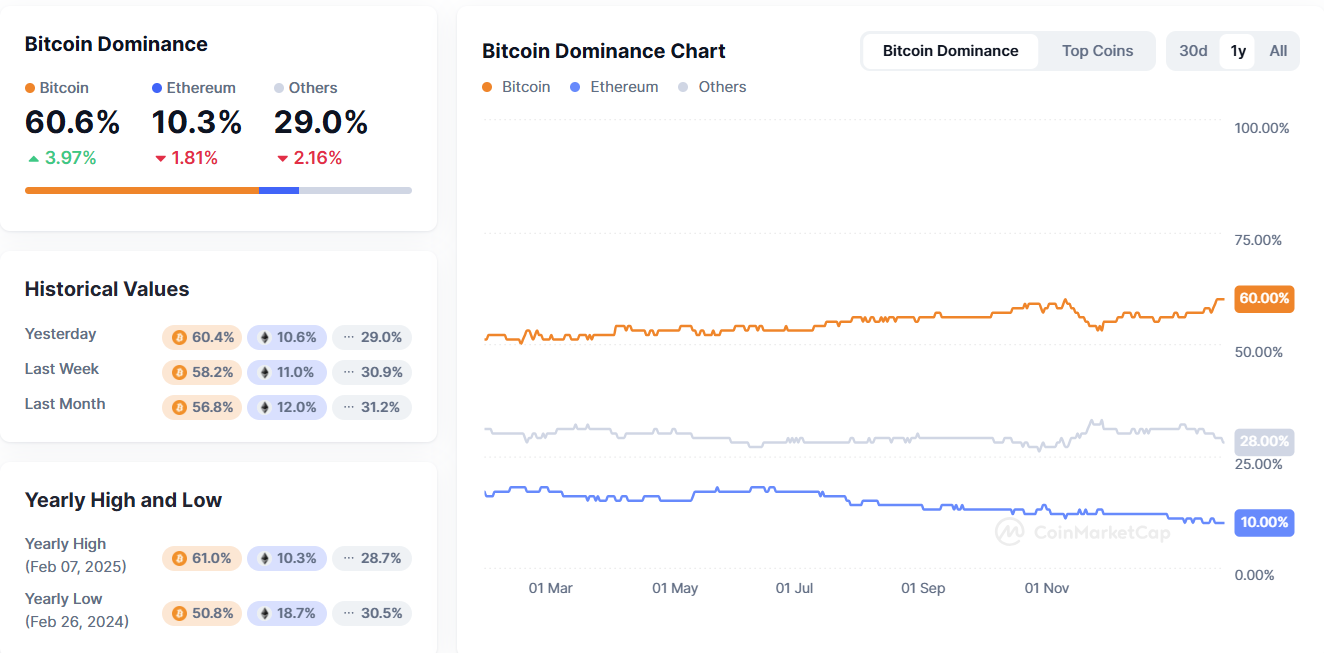
Task: Set chart range to 30d
Action: [1193, 51]
